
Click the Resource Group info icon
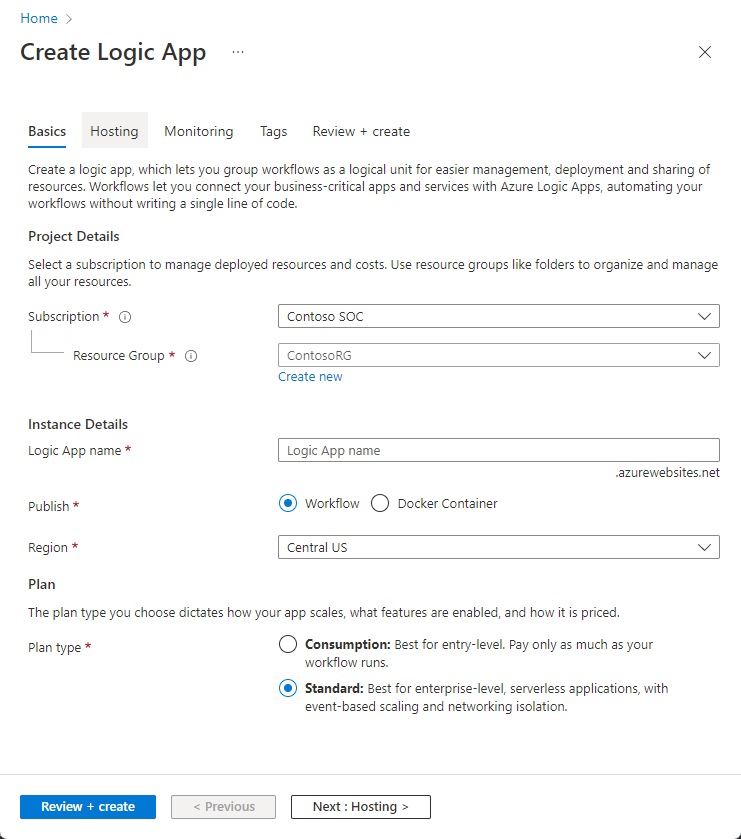pos(191,356)
